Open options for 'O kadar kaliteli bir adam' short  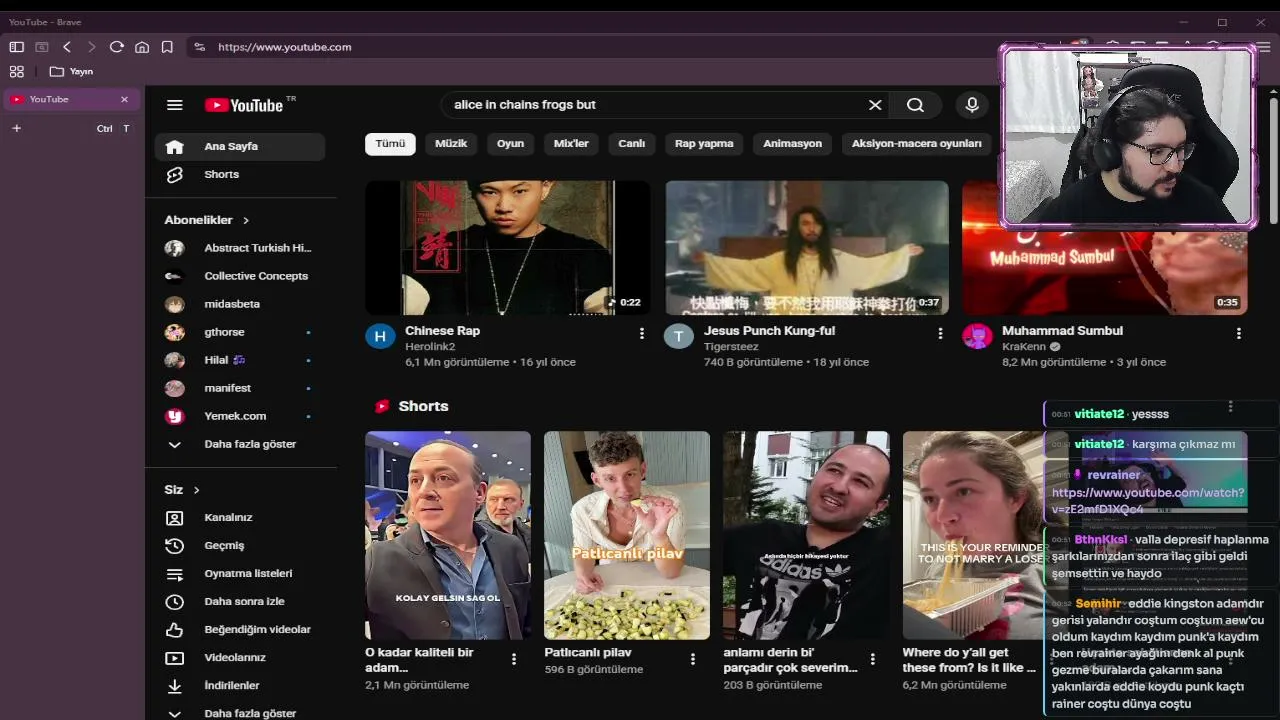point(514,659)
